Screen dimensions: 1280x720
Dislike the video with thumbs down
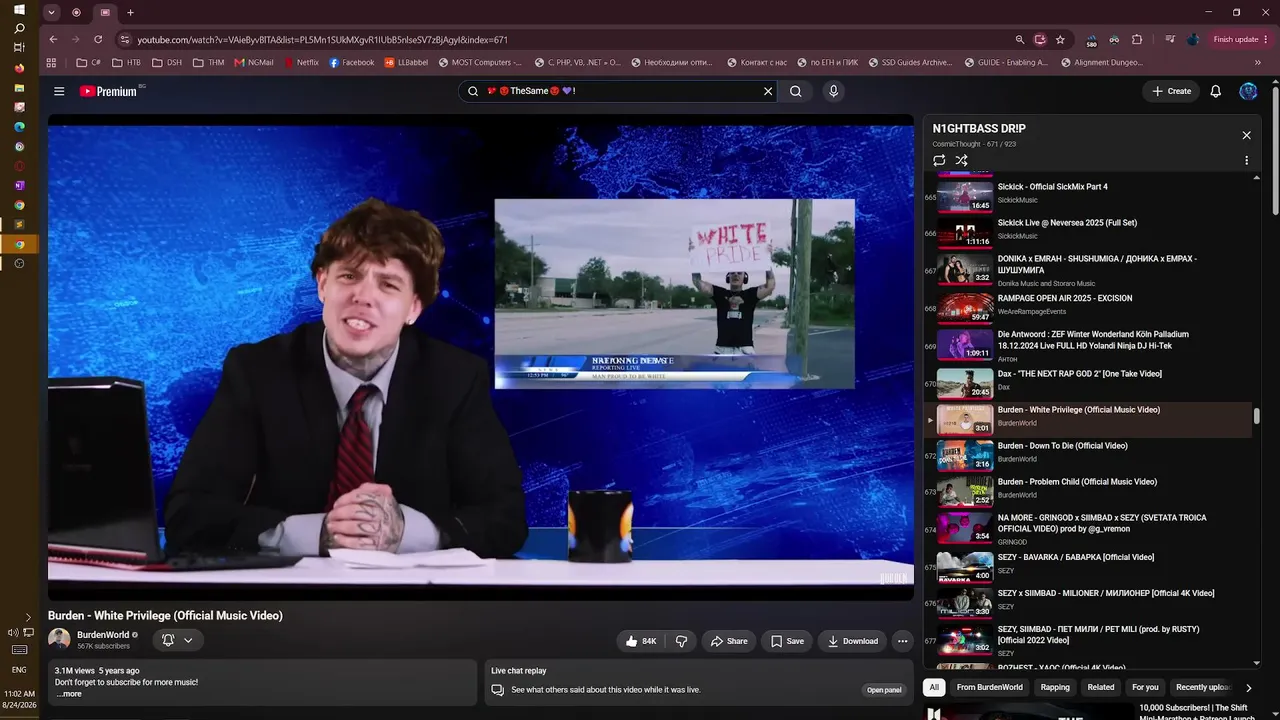pyautogui.click(x=682, y=641)
